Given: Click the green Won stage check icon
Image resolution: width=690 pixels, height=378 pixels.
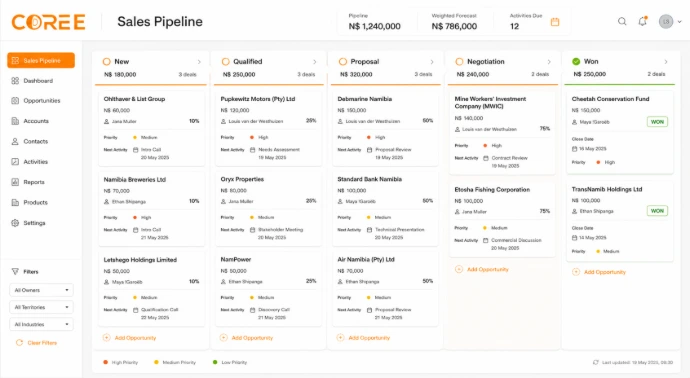Looking at the screenshot, I should pyautogui.click(x=576, y=62).
